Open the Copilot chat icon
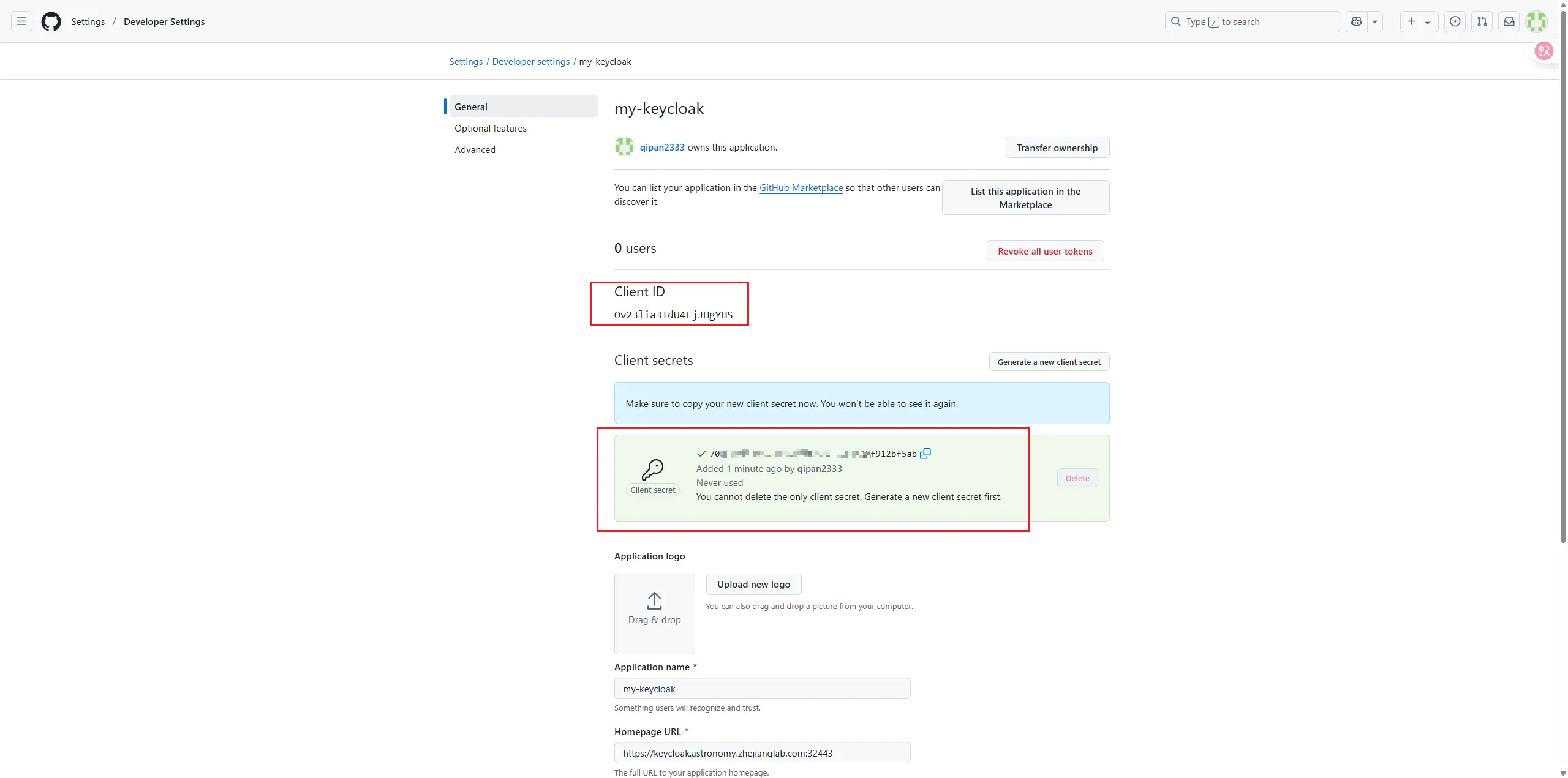 coord(1357,21)
